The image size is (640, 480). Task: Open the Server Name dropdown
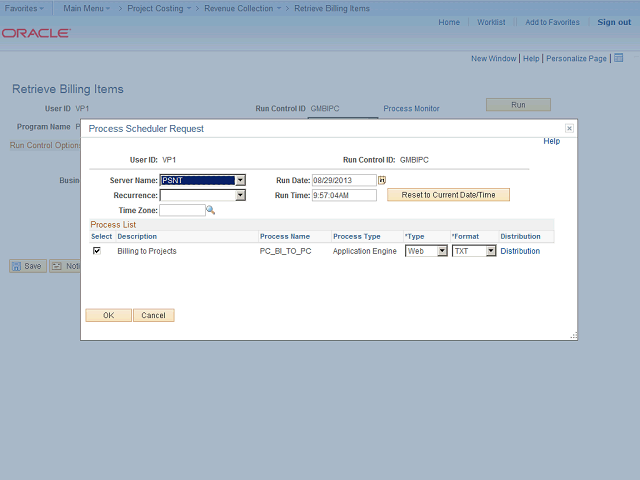(x=240, y=180)
